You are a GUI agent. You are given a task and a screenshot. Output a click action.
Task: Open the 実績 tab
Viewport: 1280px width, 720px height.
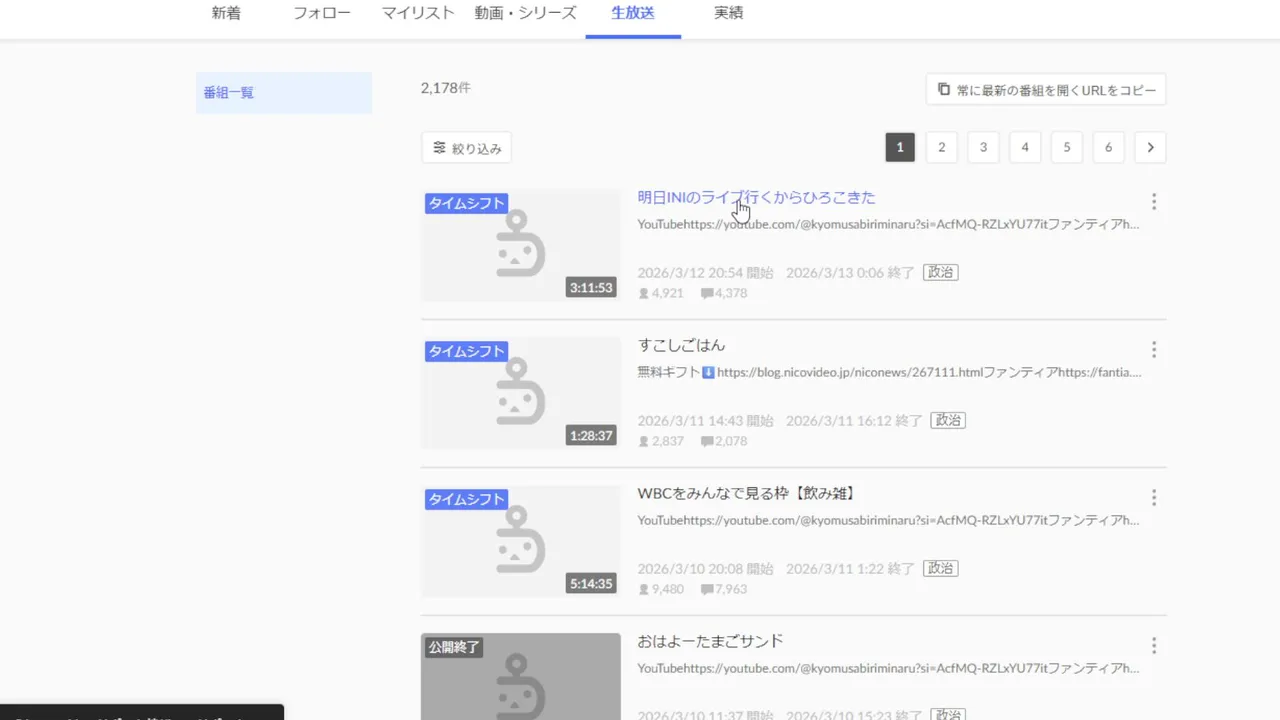[x=728, y=14]
